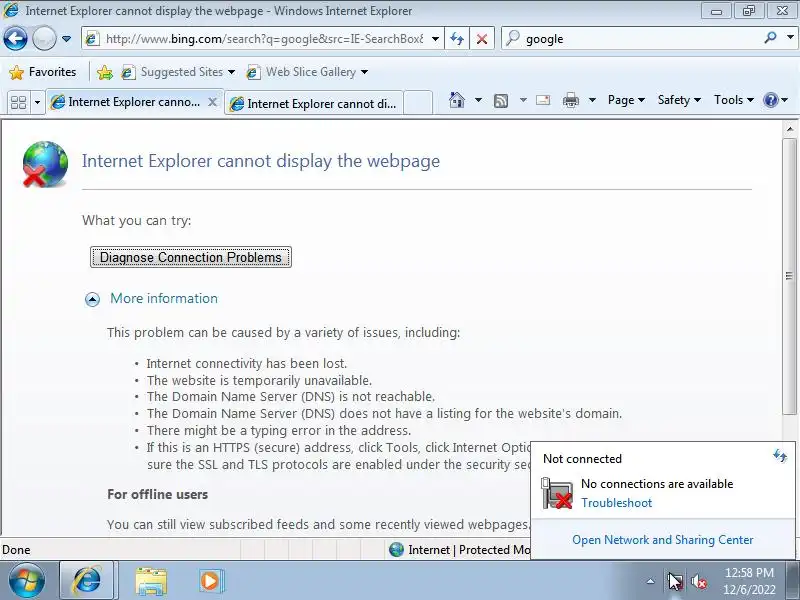Open the Help question mark icon

point(770,100)
